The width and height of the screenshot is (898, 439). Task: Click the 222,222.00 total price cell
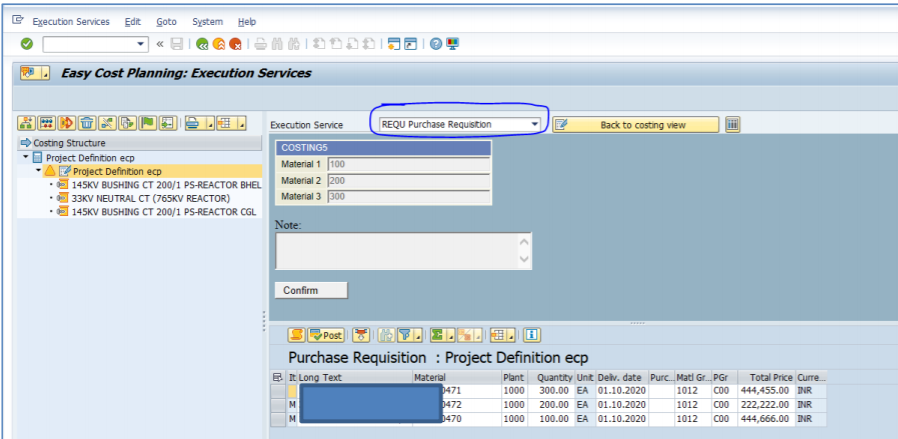(767, 405)
